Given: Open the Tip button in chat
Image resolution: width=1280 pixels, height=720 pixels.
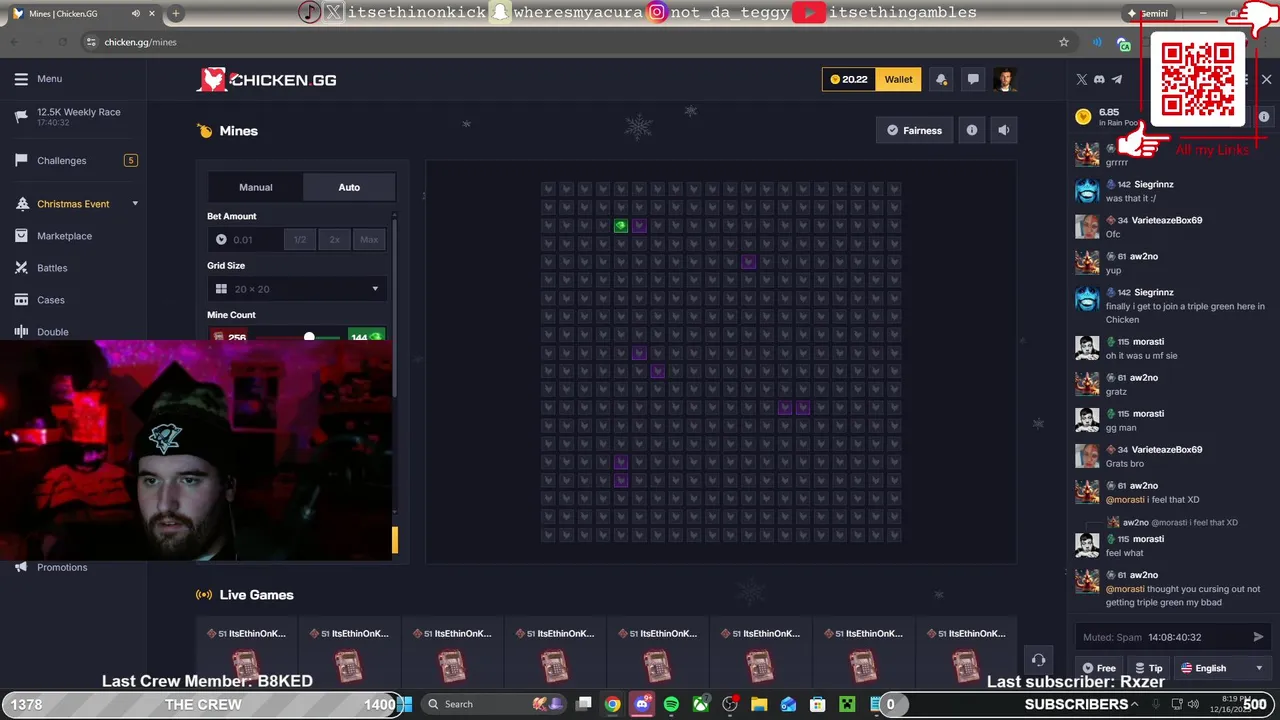Looking at the screenshot, I should pyautogui.click(x=1149, y=668).
